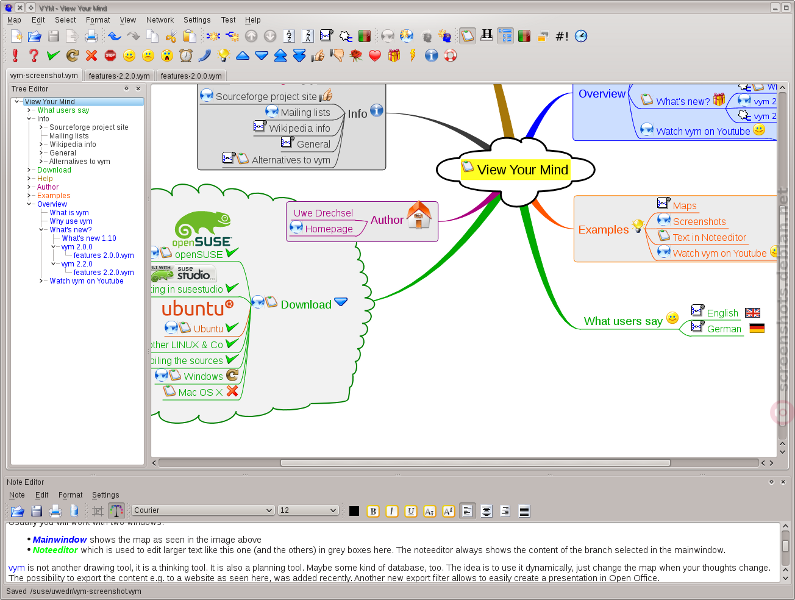
Task: Open the black text color swatch
Action: click(x=354, y=511)
